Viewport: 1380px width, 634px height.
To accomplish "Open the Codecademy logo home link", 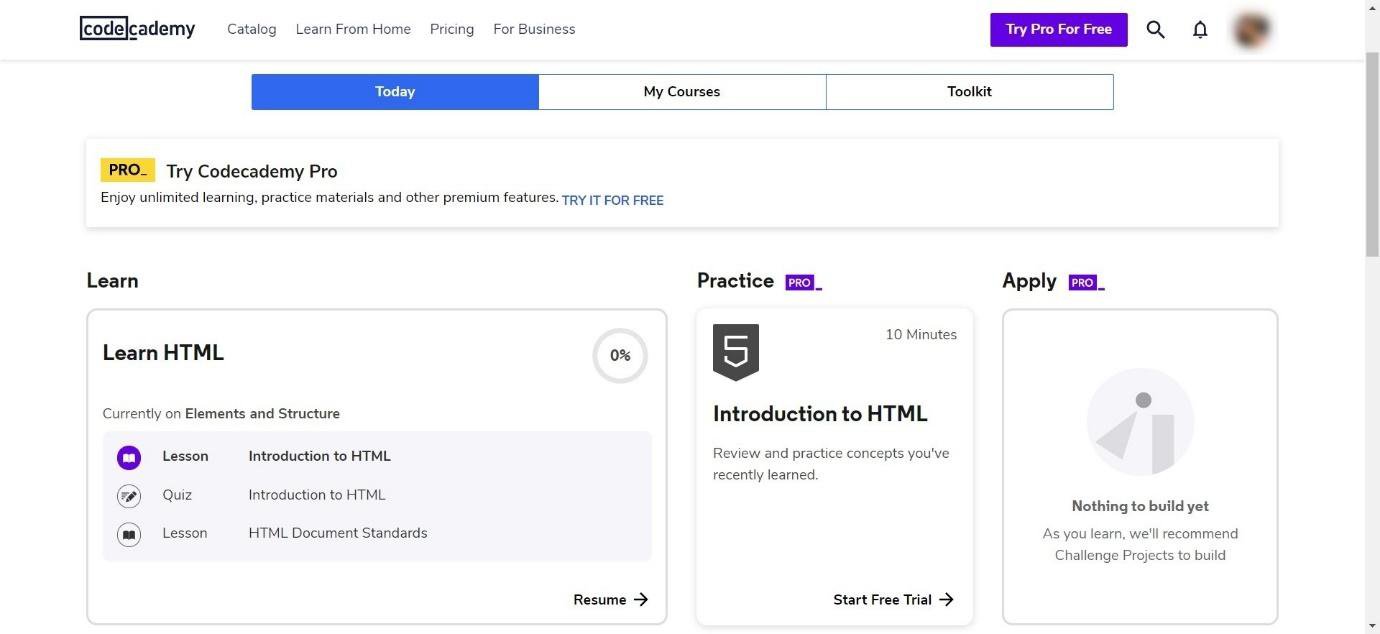I will tap(137, 29).
